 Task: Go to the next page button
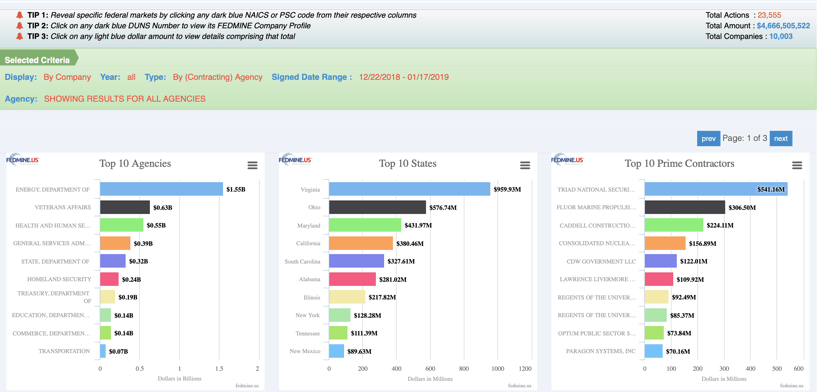coord(781,139)
